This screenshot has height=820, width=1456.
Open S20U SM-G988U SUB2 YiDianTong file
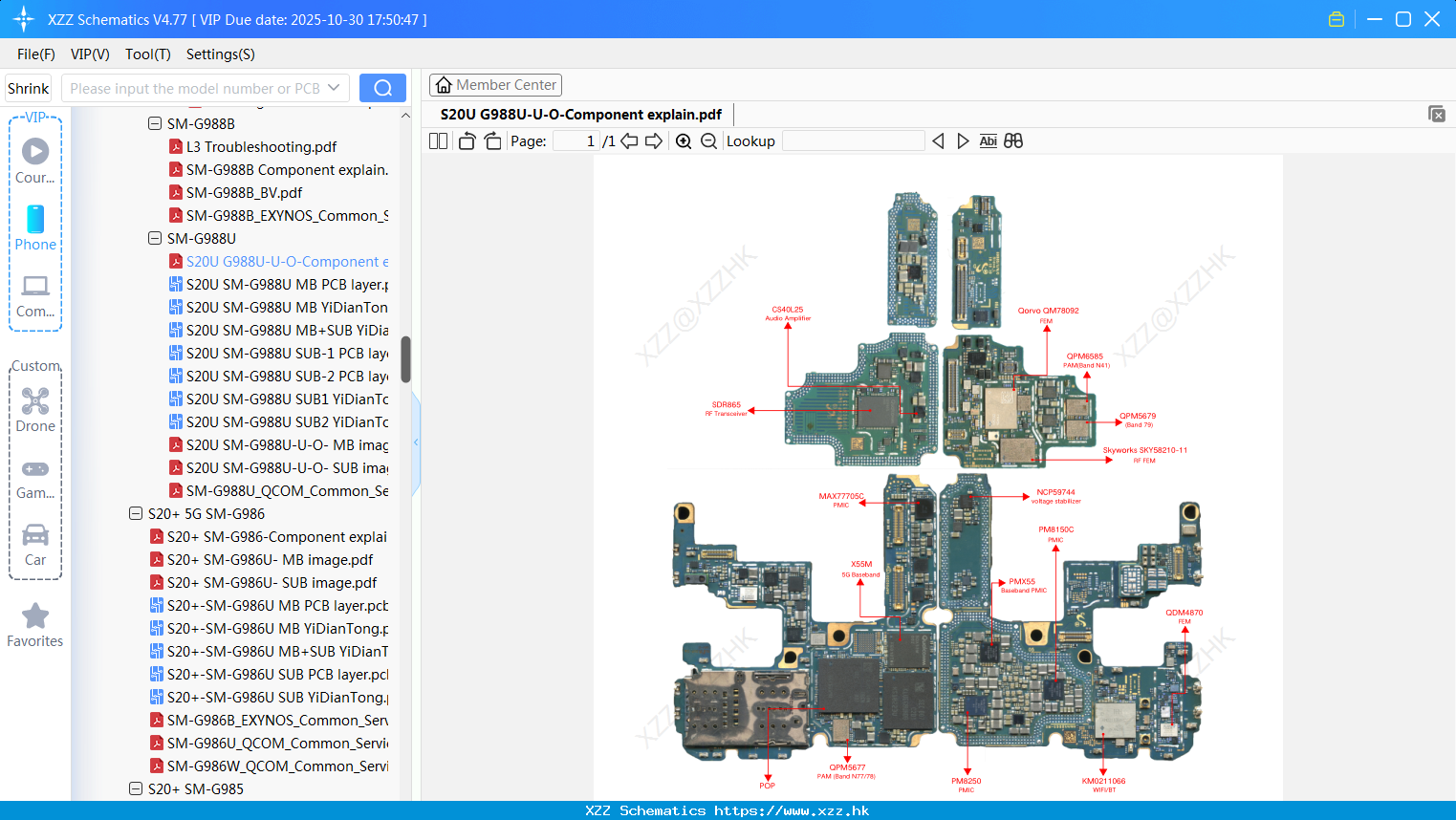[x=287, y=421]
